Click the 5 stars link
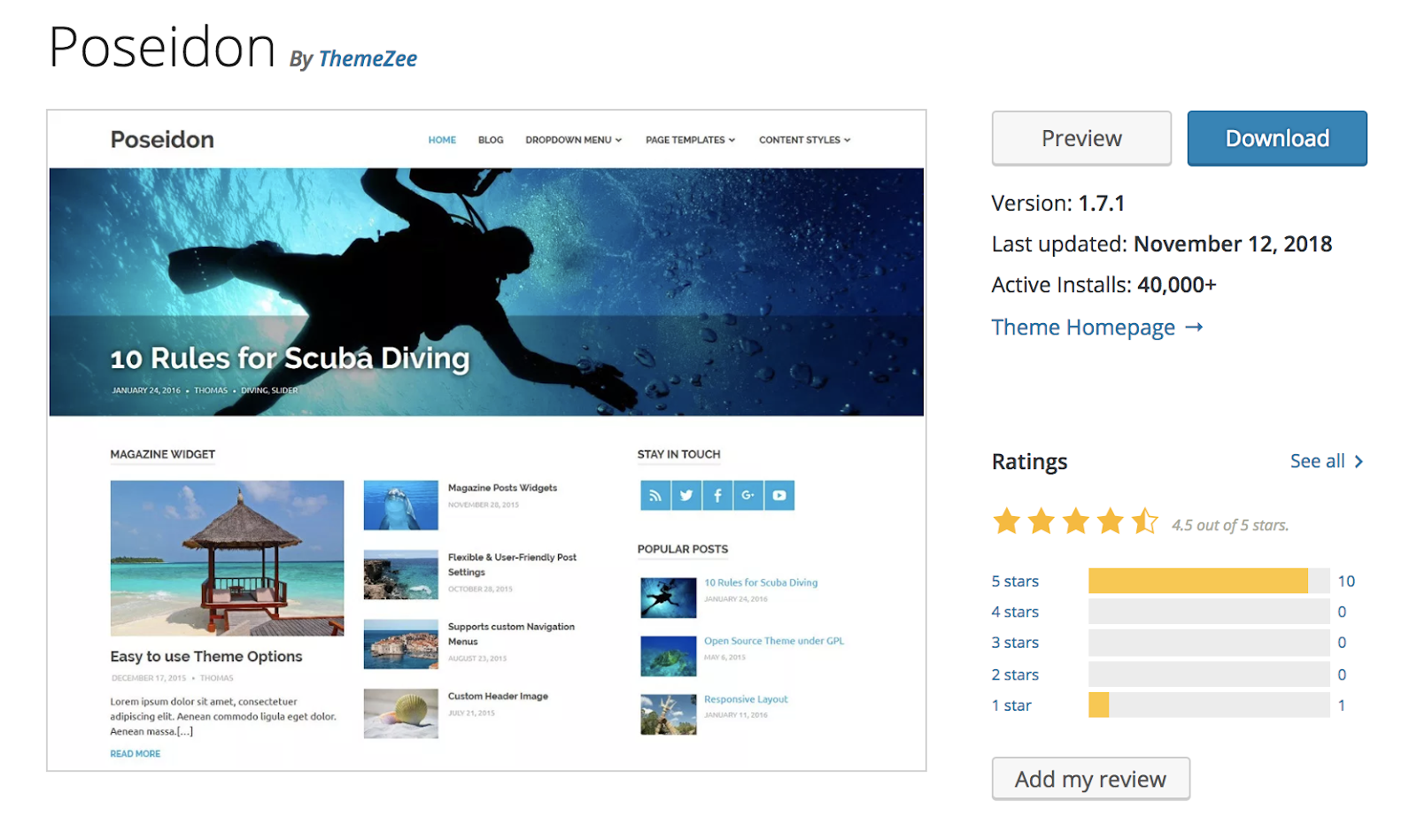The image size is (1417, 840). coord(1015,582)
